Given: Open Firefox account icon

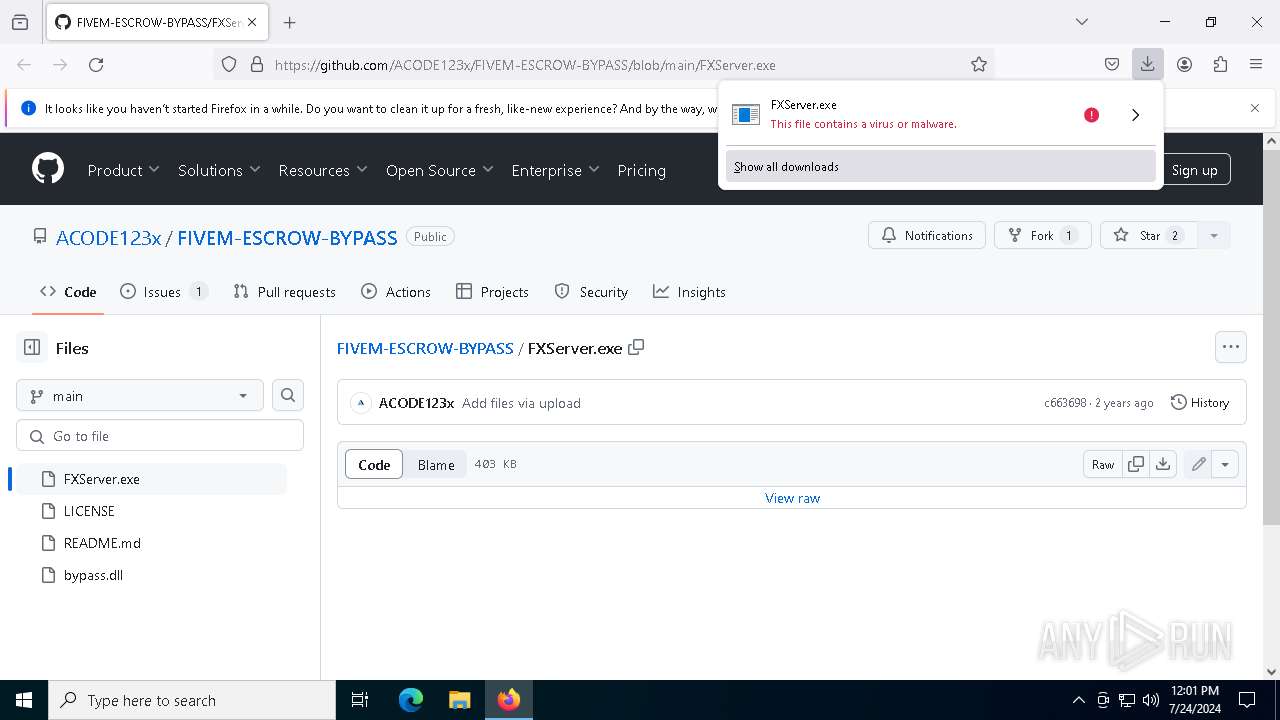Looking at the screenshot, I should (x=1184, y=64).
